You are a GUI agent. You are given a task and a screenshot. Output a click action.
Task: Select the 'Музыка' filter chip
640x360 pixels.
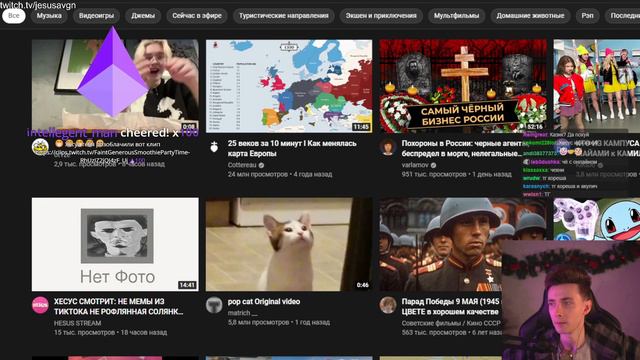coord(49,16)
